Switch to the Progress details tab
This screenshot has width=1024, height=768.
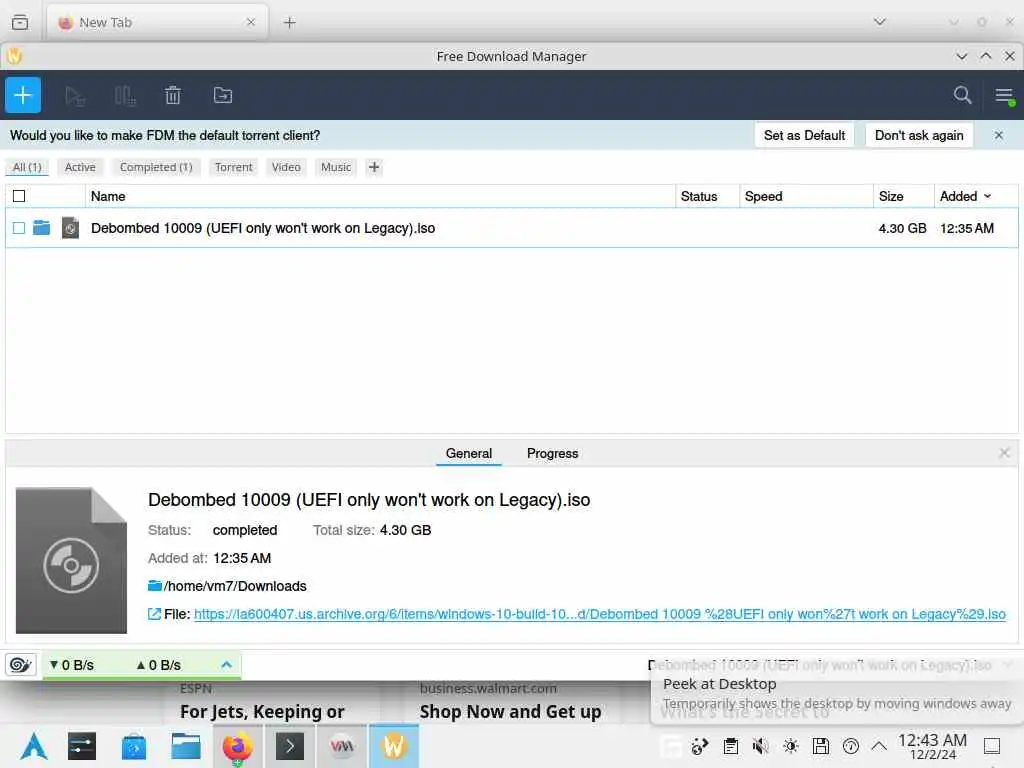point(552,453)
